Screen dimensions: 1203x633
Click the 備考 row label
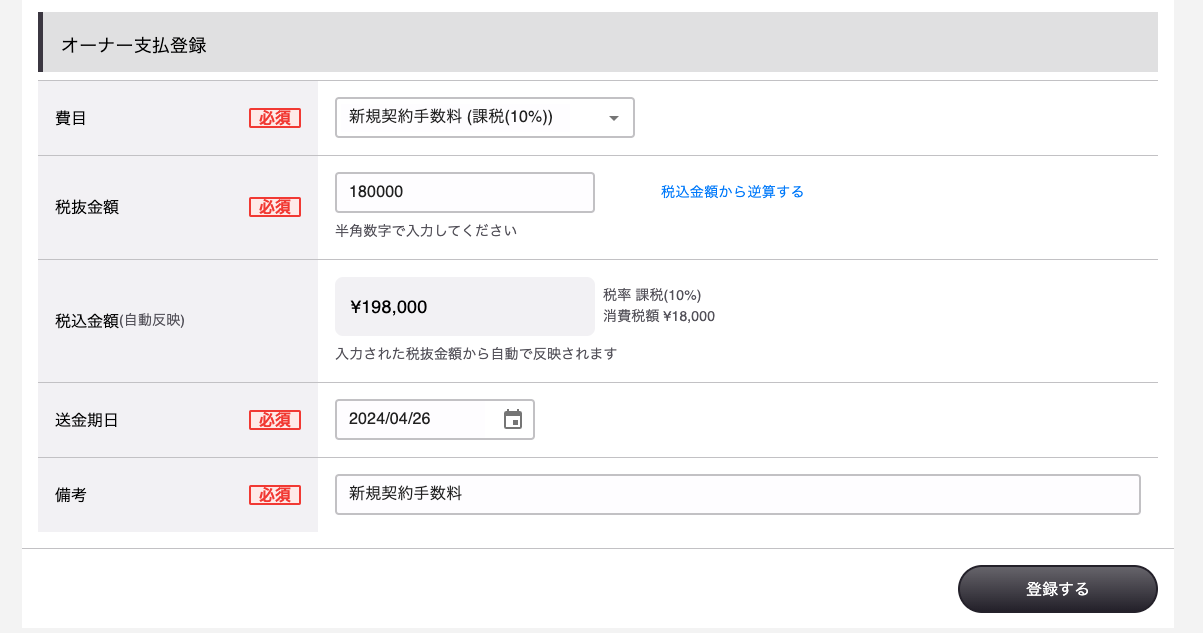71,495
